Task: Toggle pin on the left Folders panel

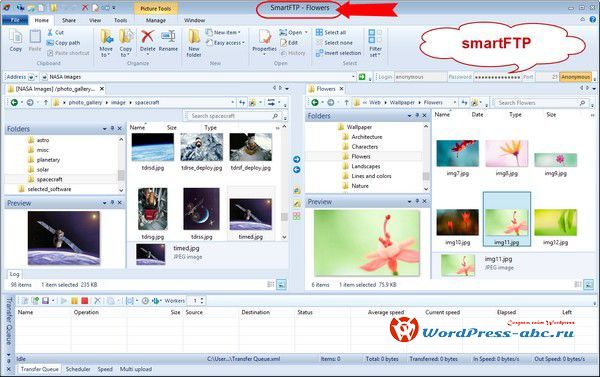Action: tap(112, 129)
